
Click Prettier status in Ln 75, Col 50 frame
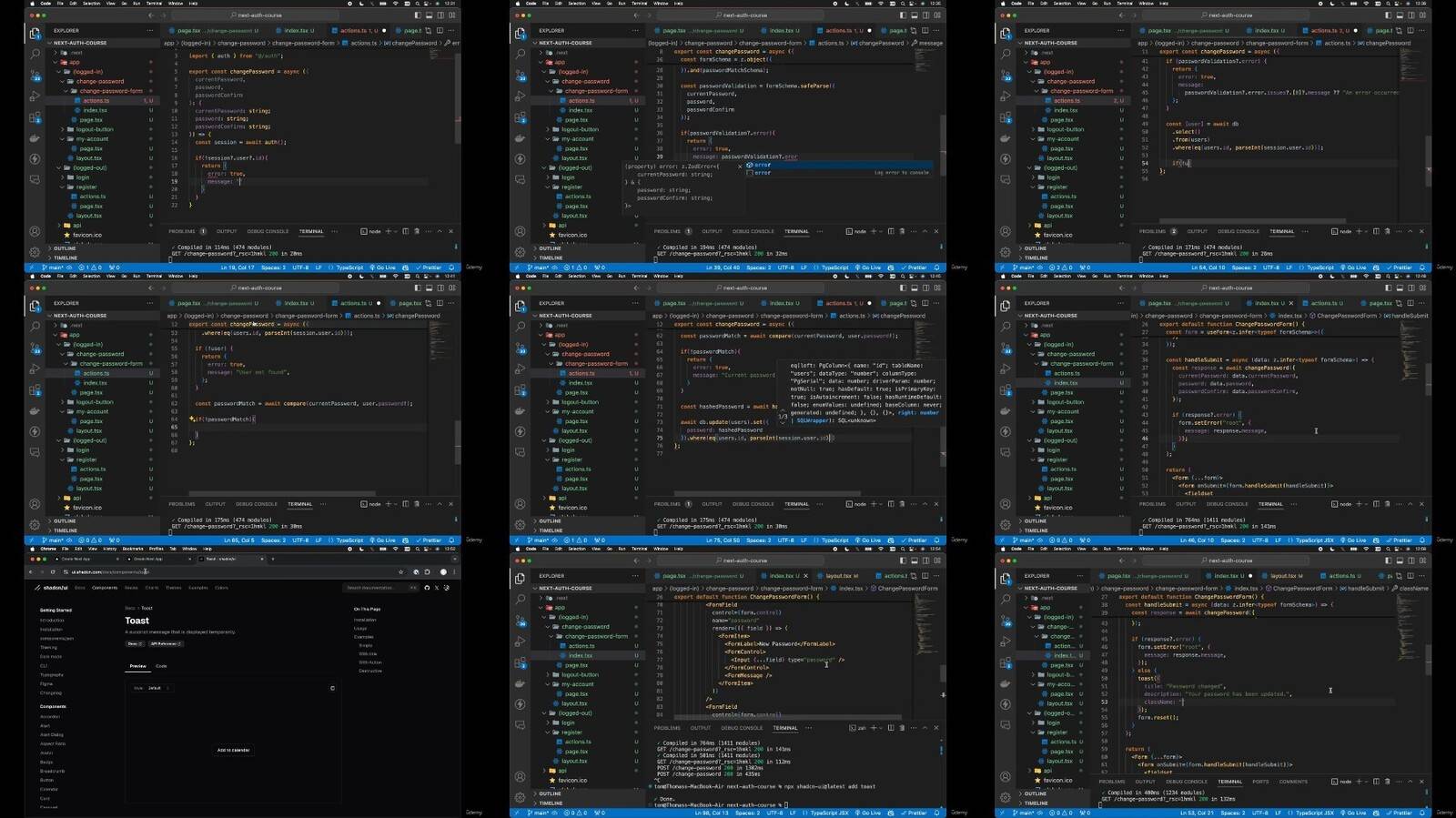coord(914,540)
